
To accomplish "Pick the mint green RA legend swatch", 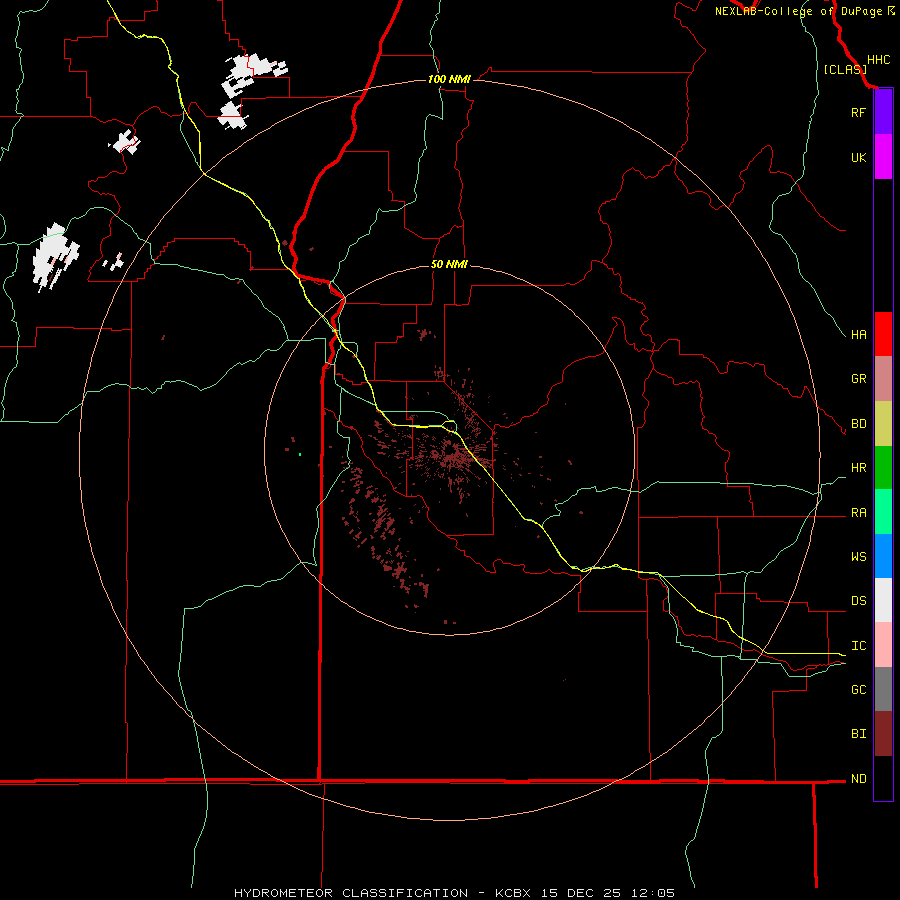I will [883, 512].
